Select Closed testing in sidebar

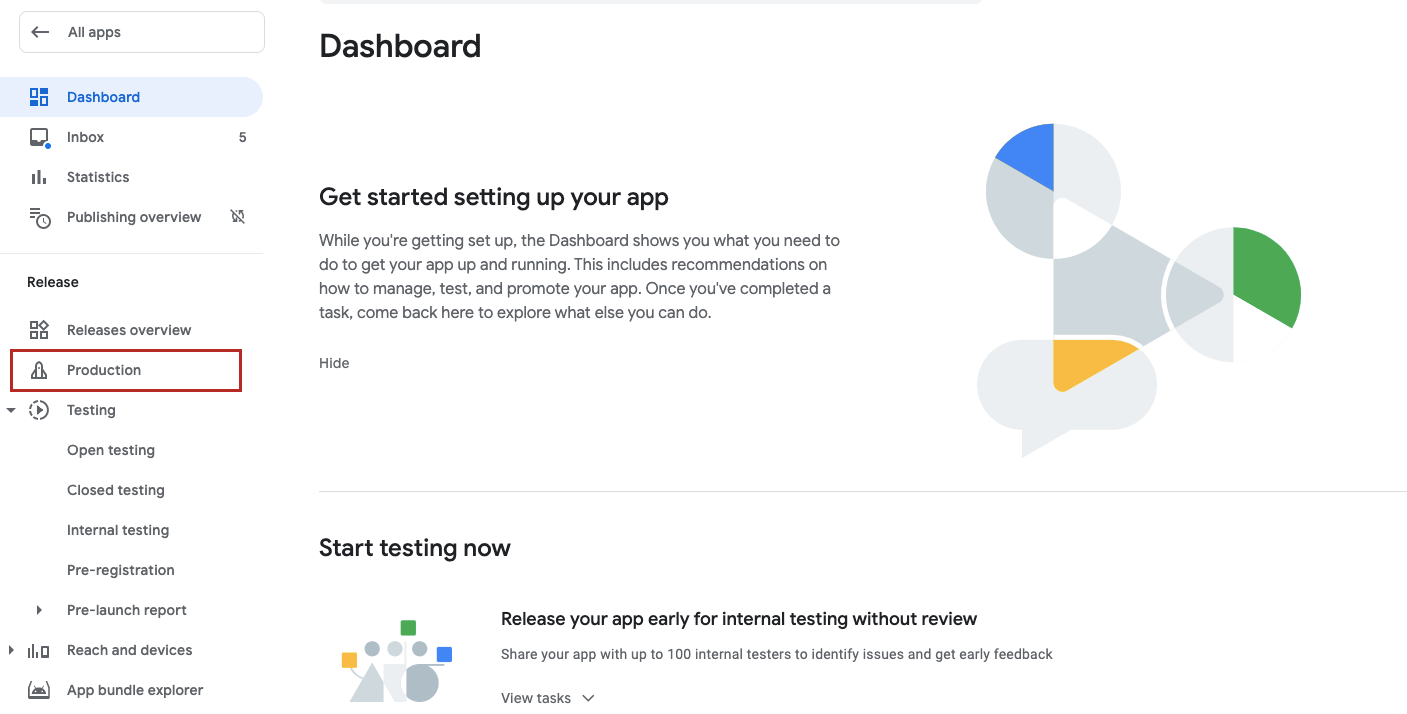[x=116, y=490]
